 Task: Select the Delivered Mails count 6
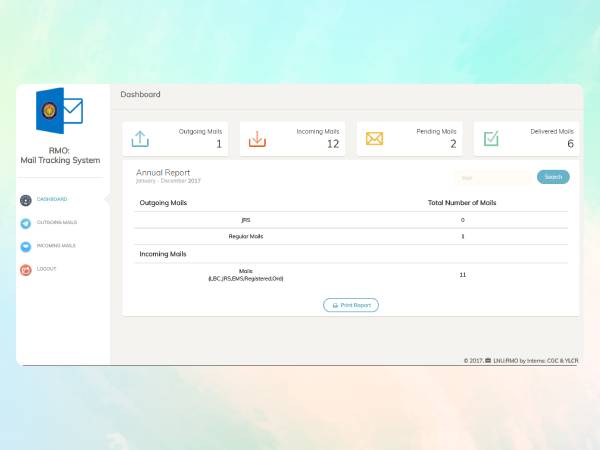point(570,144)
